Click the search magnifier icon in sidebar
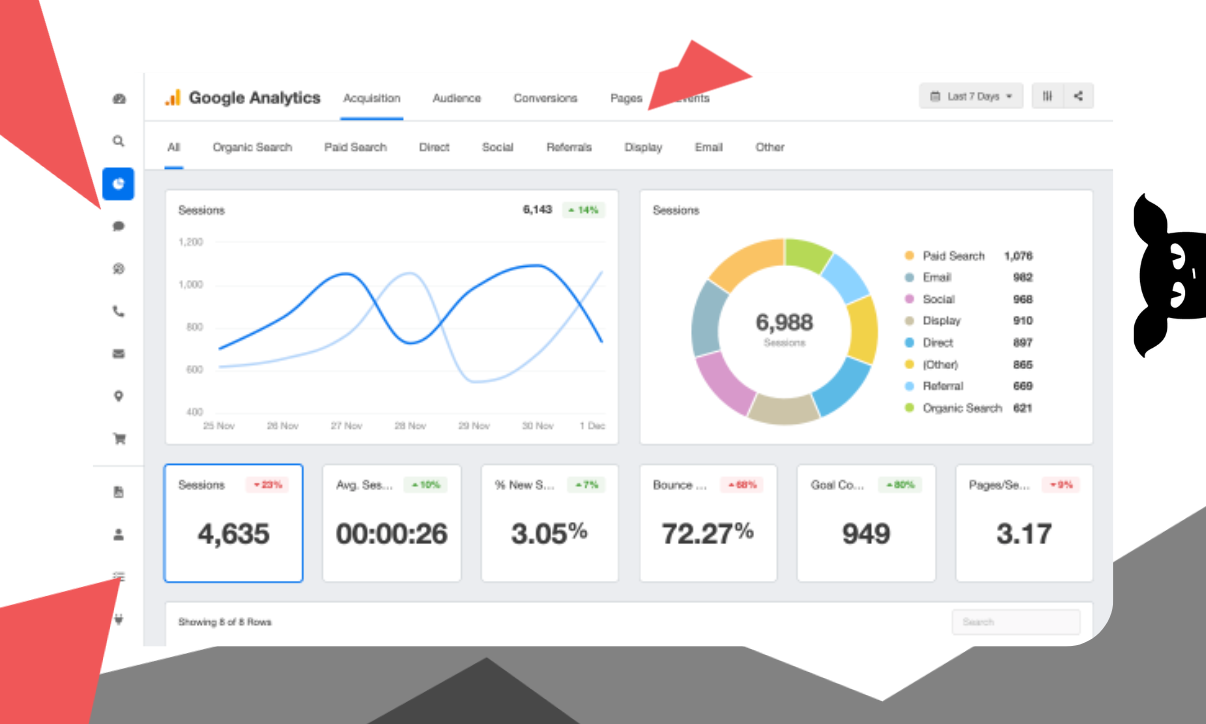Screen dimensions: 1206x724 (119, 141)
